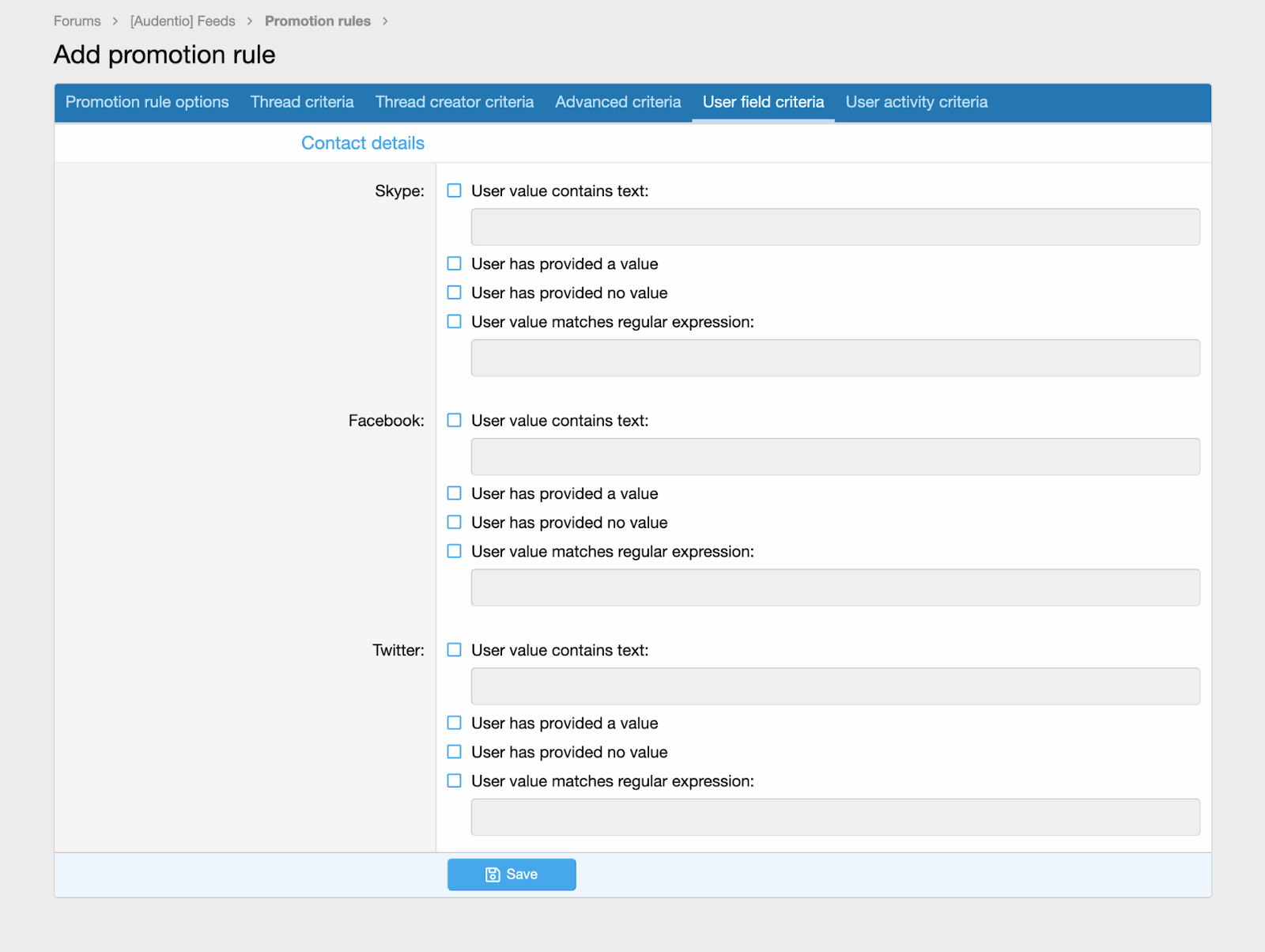
Task: Click the Facebook regular expression input field
Action: [x=835, y=587]
